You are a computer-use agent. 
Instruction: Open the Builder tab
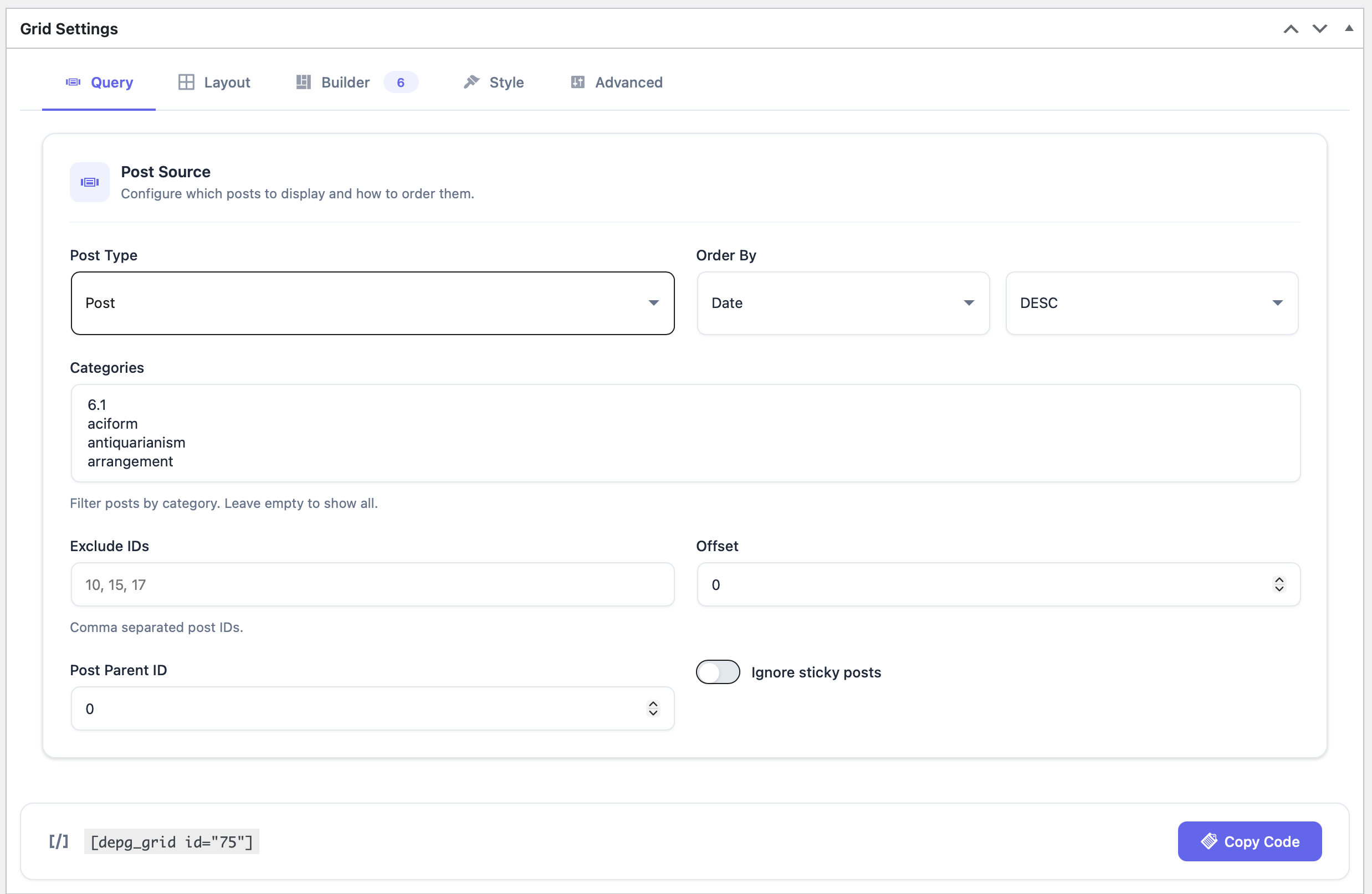(x=356, y=83)
